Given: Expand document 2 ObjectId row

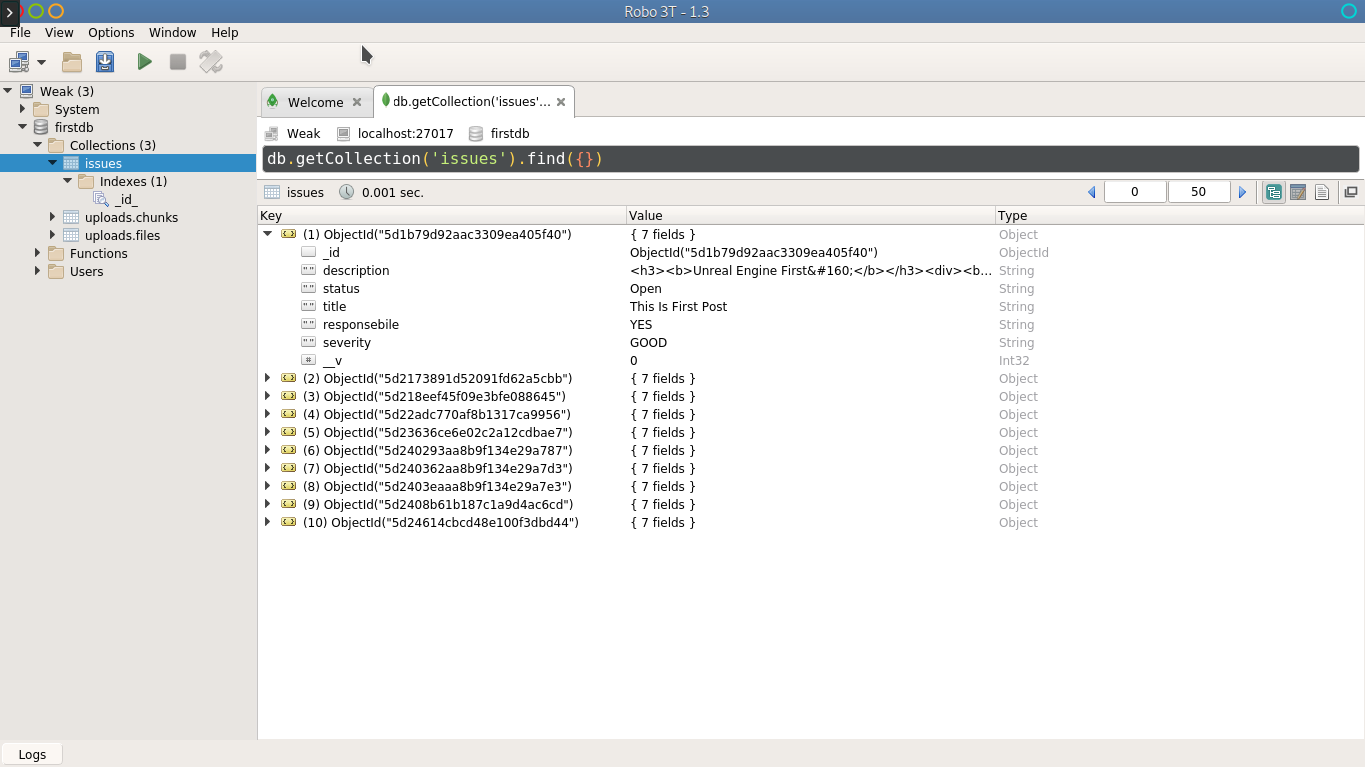Looking at the screenshot, I should [x=267, y=379].
